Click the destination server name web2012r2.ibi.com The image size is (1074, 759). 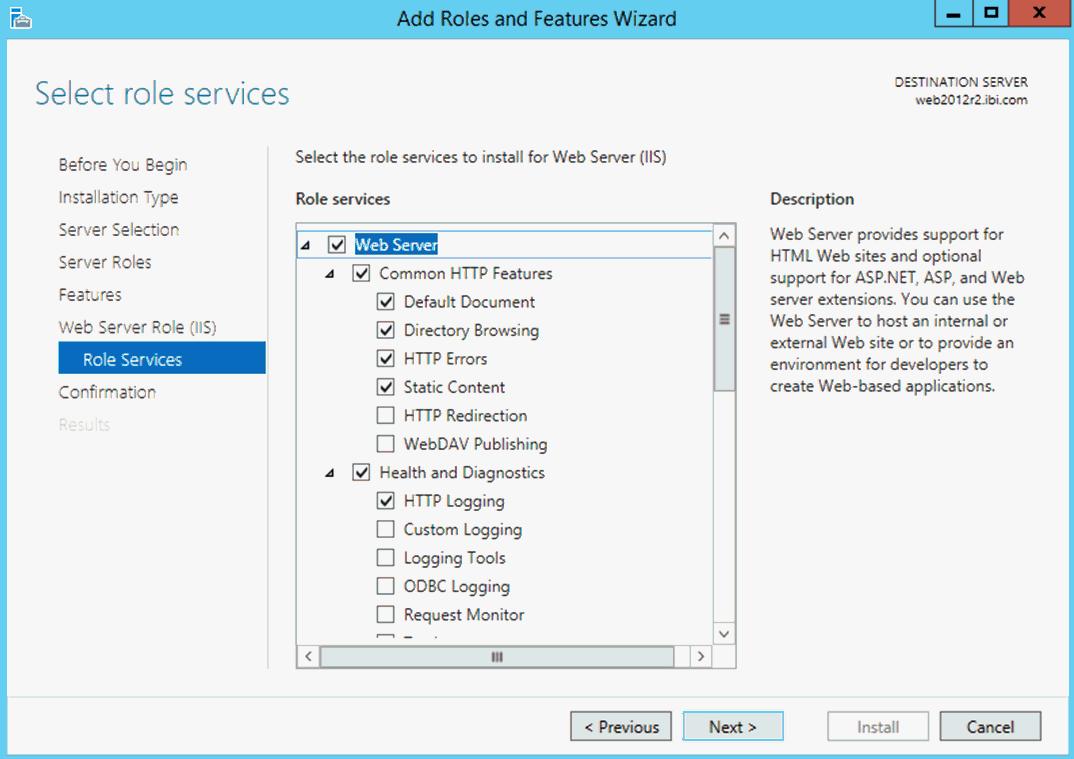pyautogui.click(x=971, y=100)
